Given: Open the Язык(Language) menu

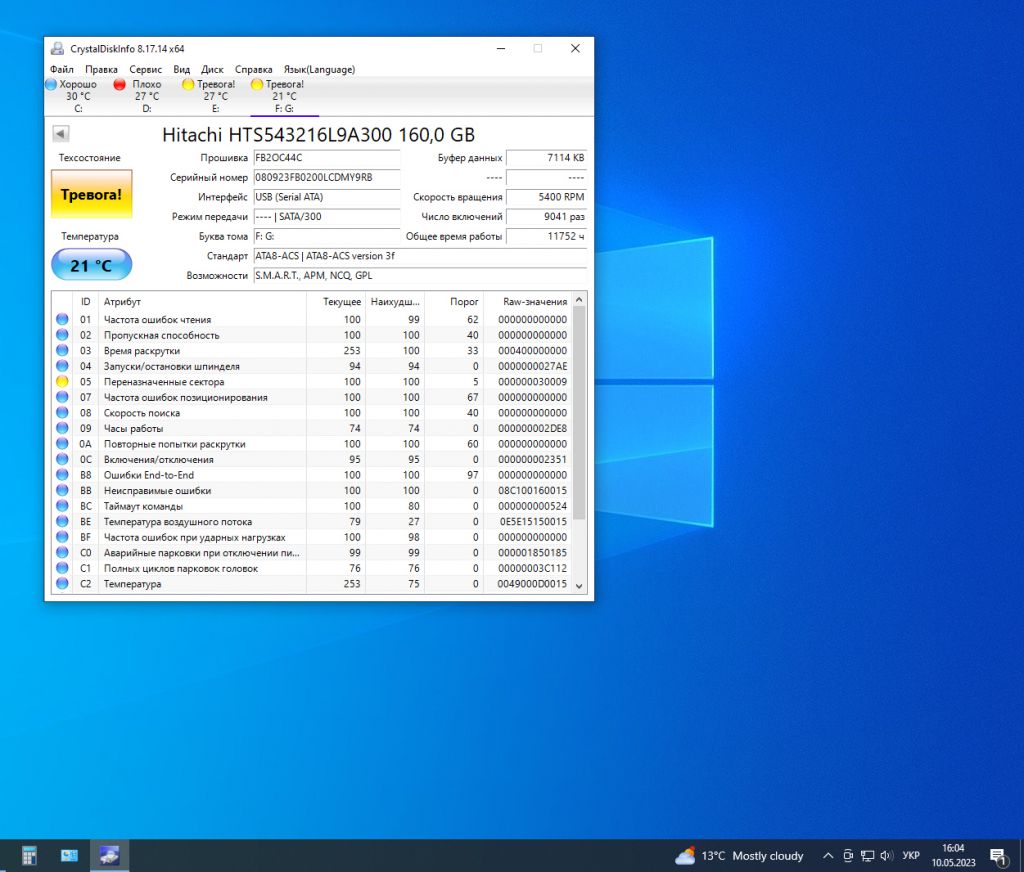Looking at the screenshot, I should pos(319,69).
